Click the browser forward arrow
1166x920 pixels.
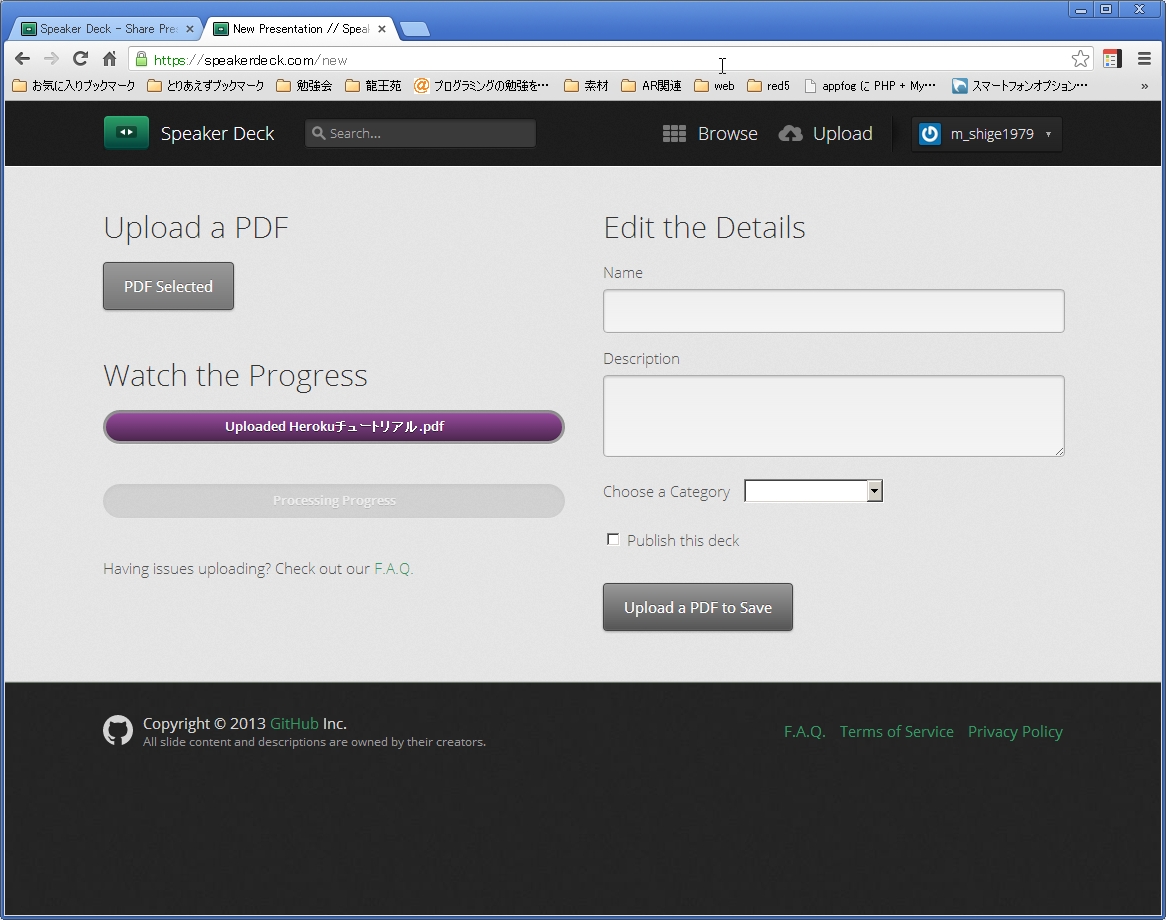pyautogui.click(x=51, y=59)
